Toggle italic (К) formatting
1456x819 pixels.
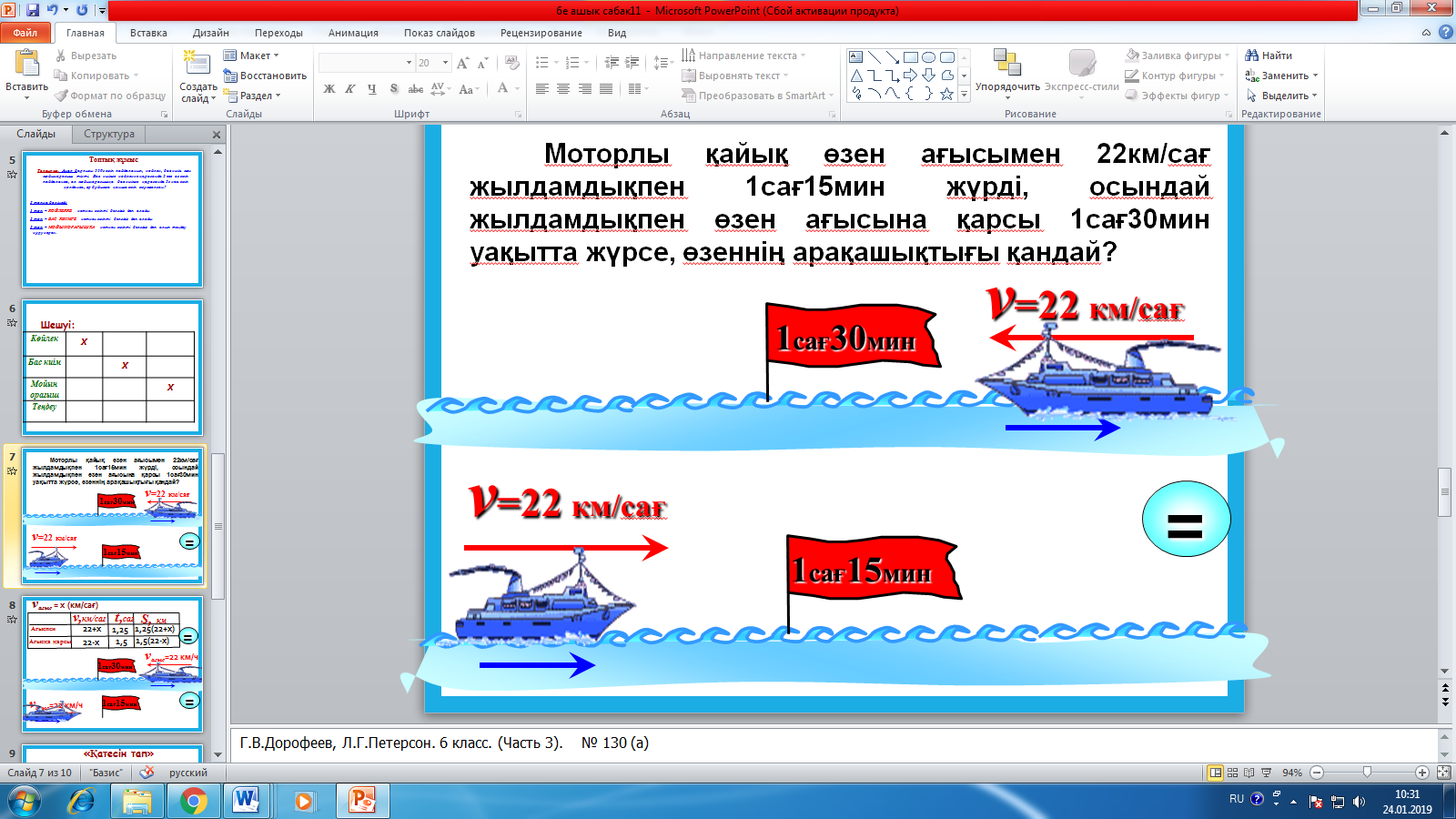pos(350,89)
